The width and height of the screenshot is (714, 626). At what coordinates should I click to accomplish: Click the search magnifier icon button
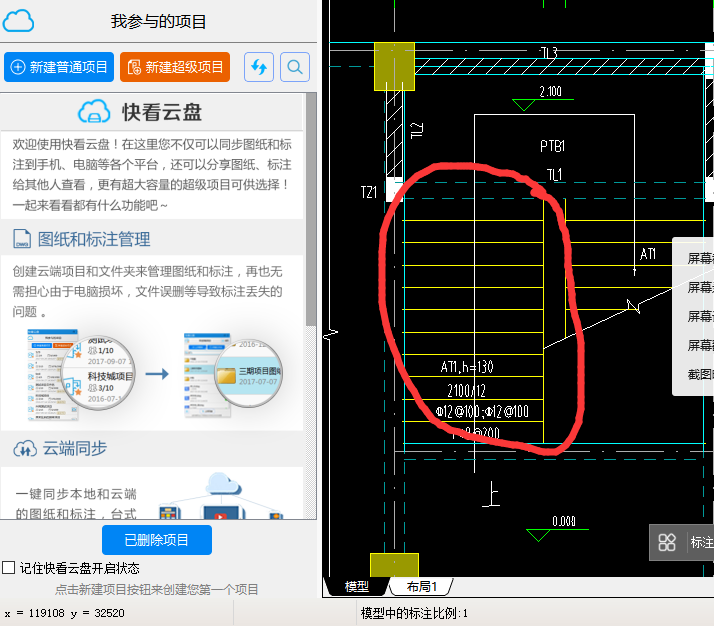tap(295, 67)
